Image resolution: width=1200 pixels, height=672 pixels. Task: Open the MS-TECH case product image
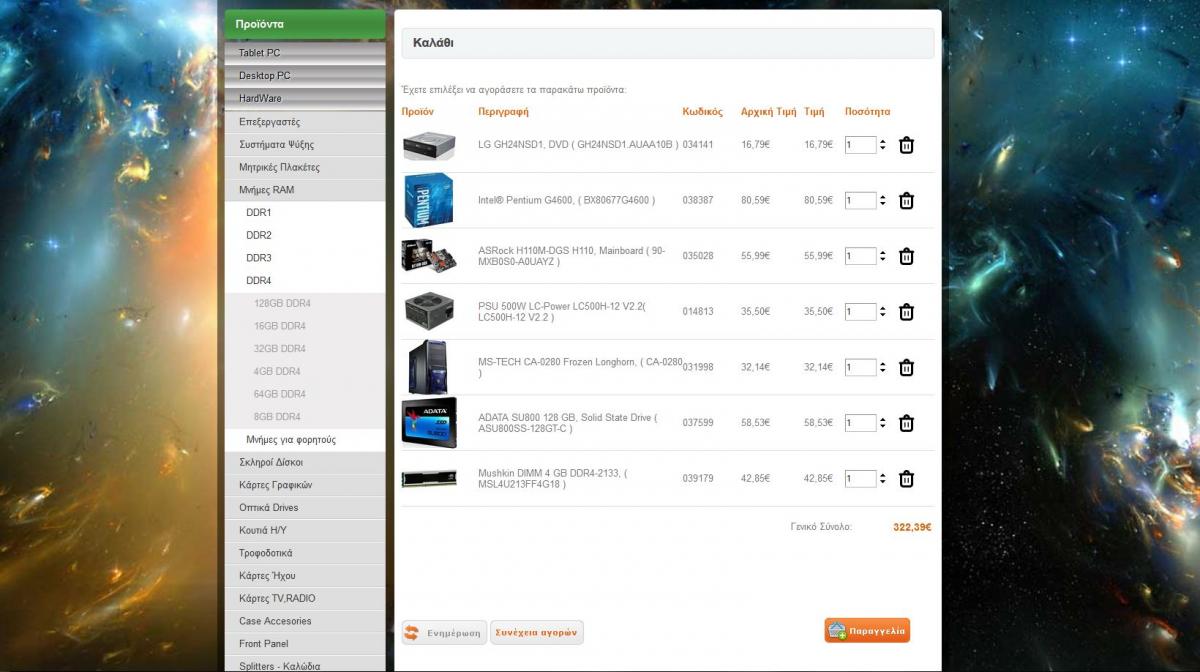[x=427, y=367]
